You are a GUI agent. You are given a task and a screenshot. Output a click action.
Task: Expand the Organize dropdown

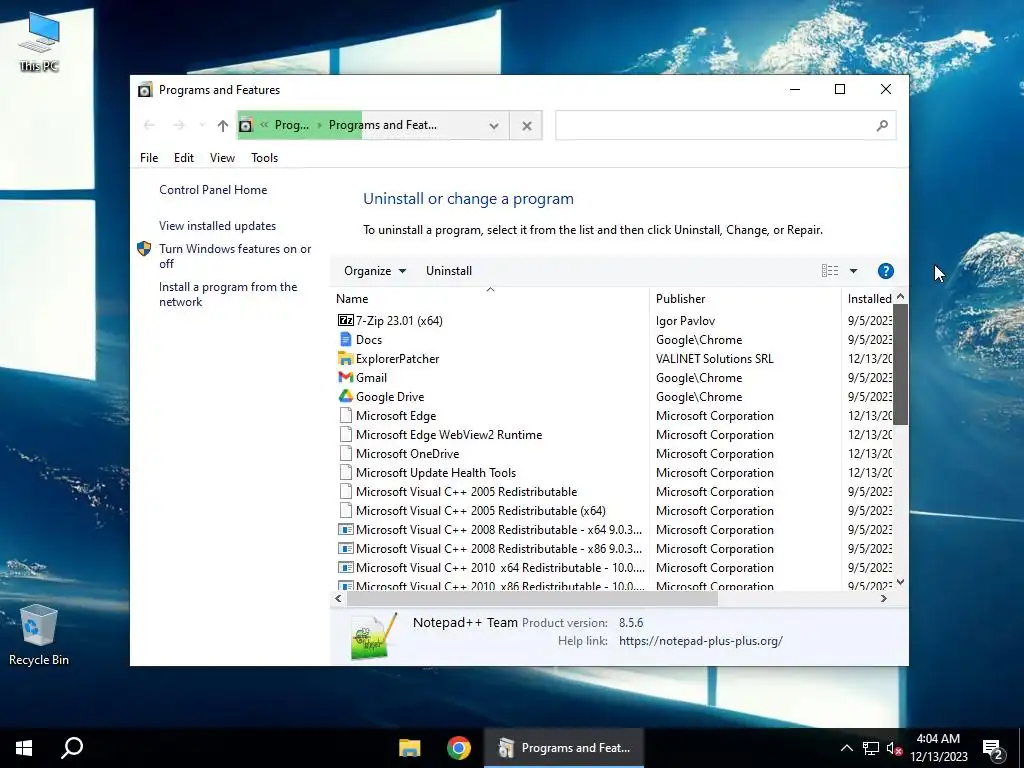point(375,271)
